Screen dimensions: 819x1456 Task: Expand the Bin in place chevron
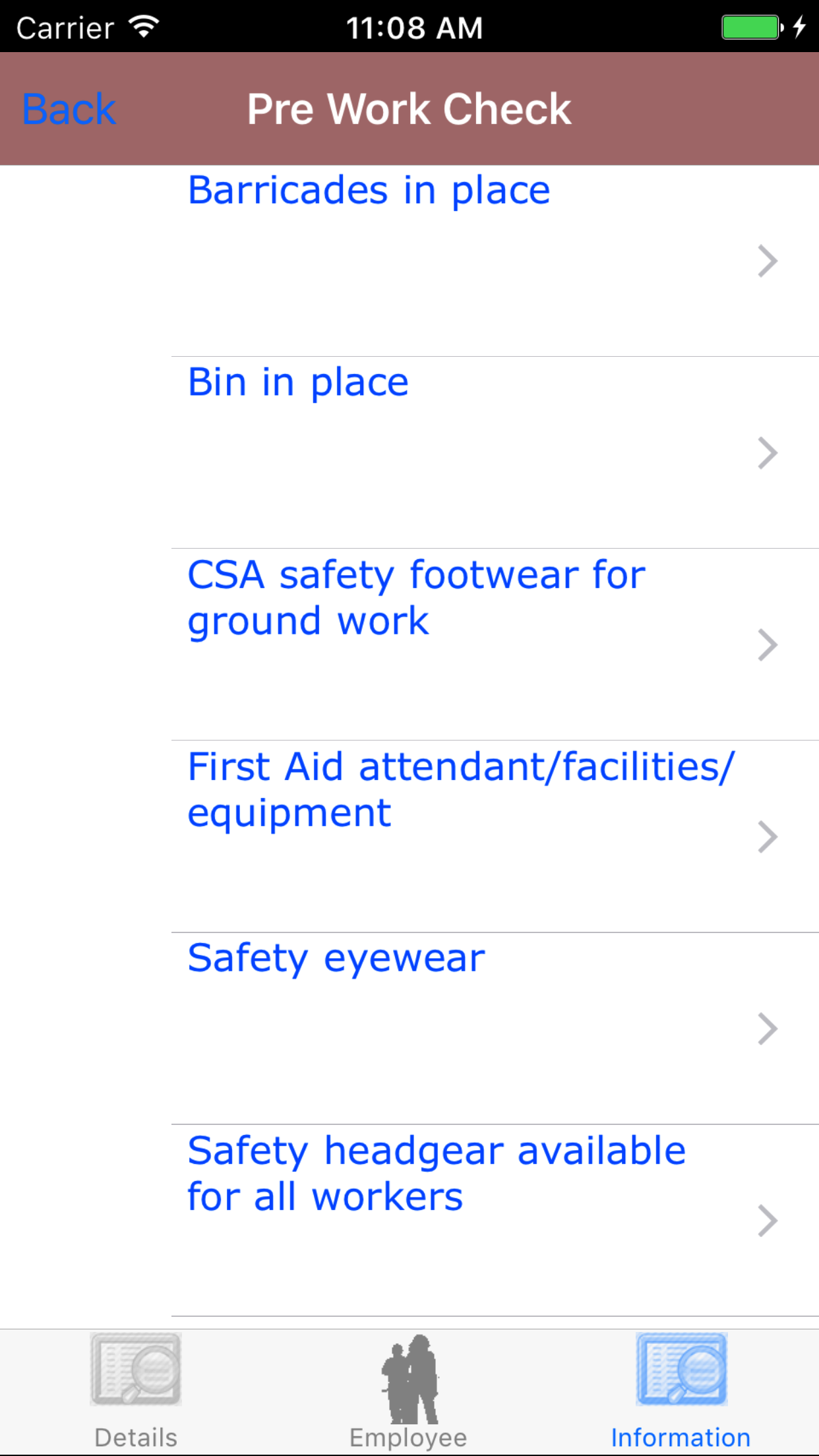[767, 453]
